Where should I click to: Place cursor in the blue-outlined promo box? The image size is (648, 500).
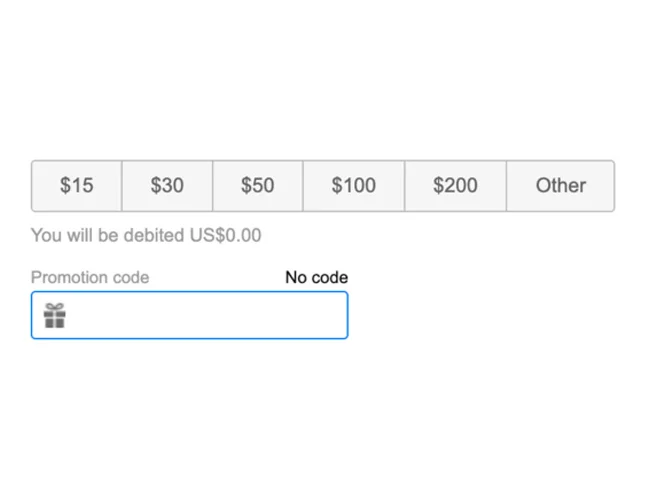pos(190,315)
